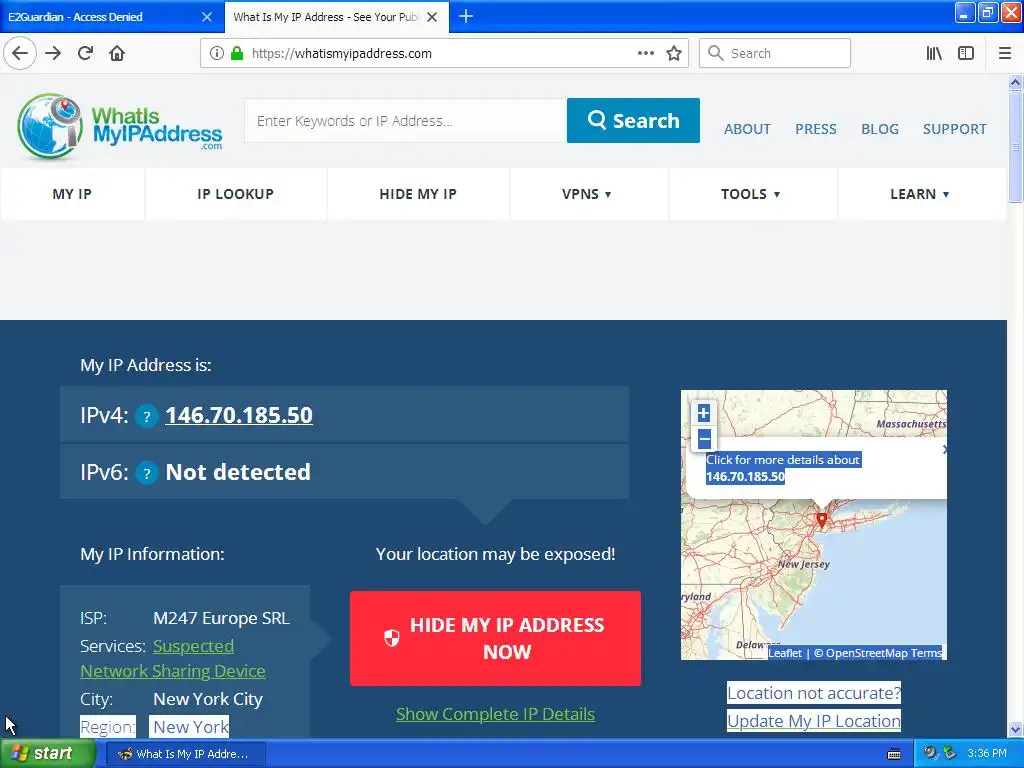
Task: Click the IPv4 address 146.70.185.50 link
Action: [x=239, y=415]
